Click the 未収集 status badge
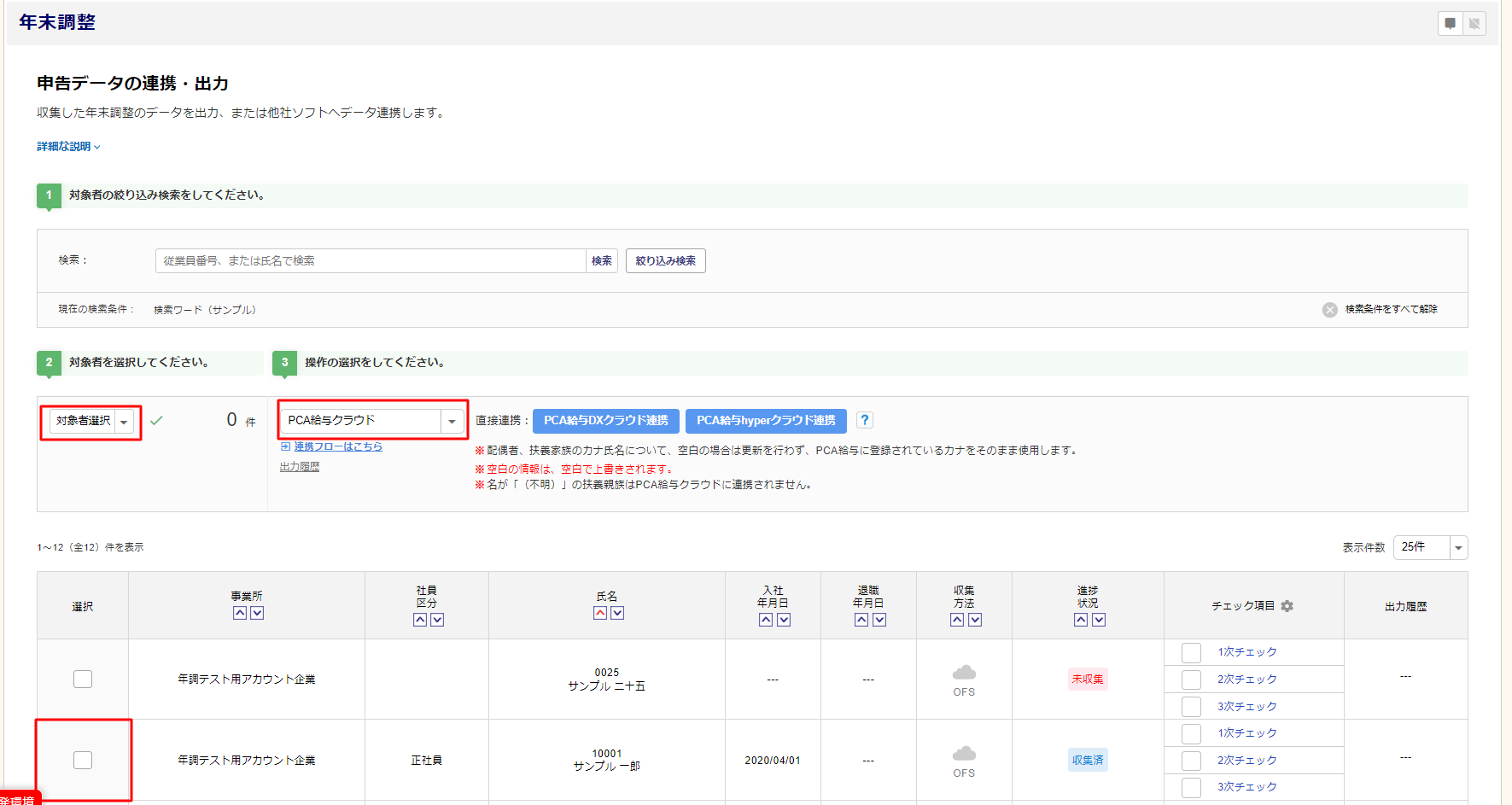The width and height of the screenshot is (1512, 805). [1088, 680]
